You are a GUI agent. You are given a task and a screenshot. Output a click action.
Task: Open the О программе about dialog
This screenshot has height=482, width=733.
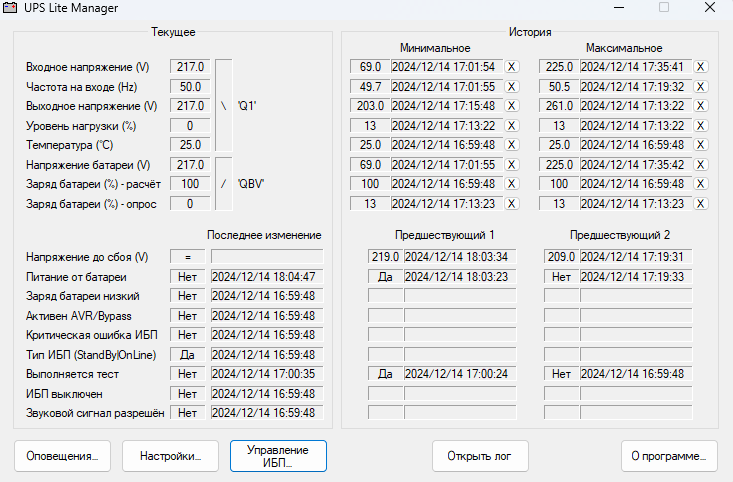pos(669,456)
